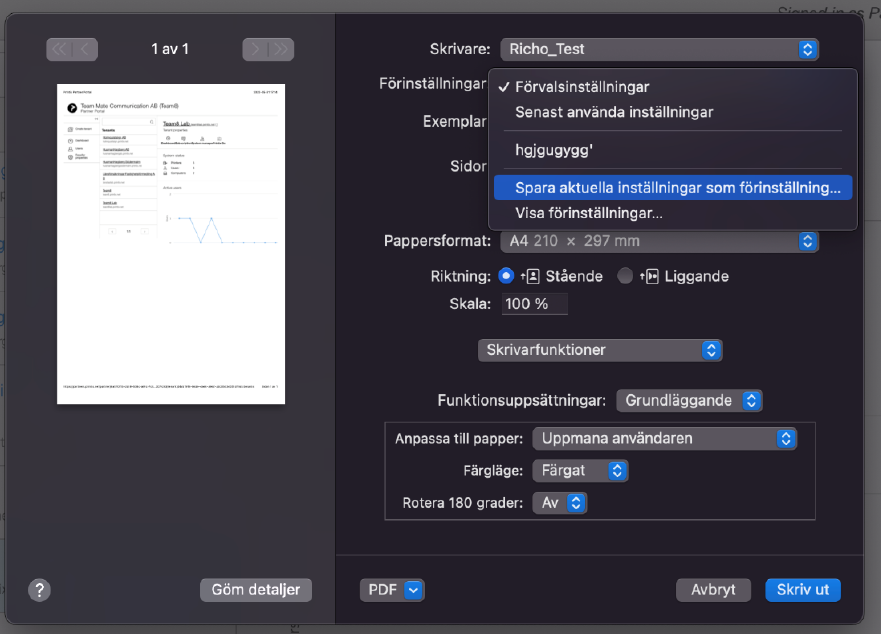Viewport: 881px width, 634px height.
Task: Click the help question mark icon
Action: (39, 590)
